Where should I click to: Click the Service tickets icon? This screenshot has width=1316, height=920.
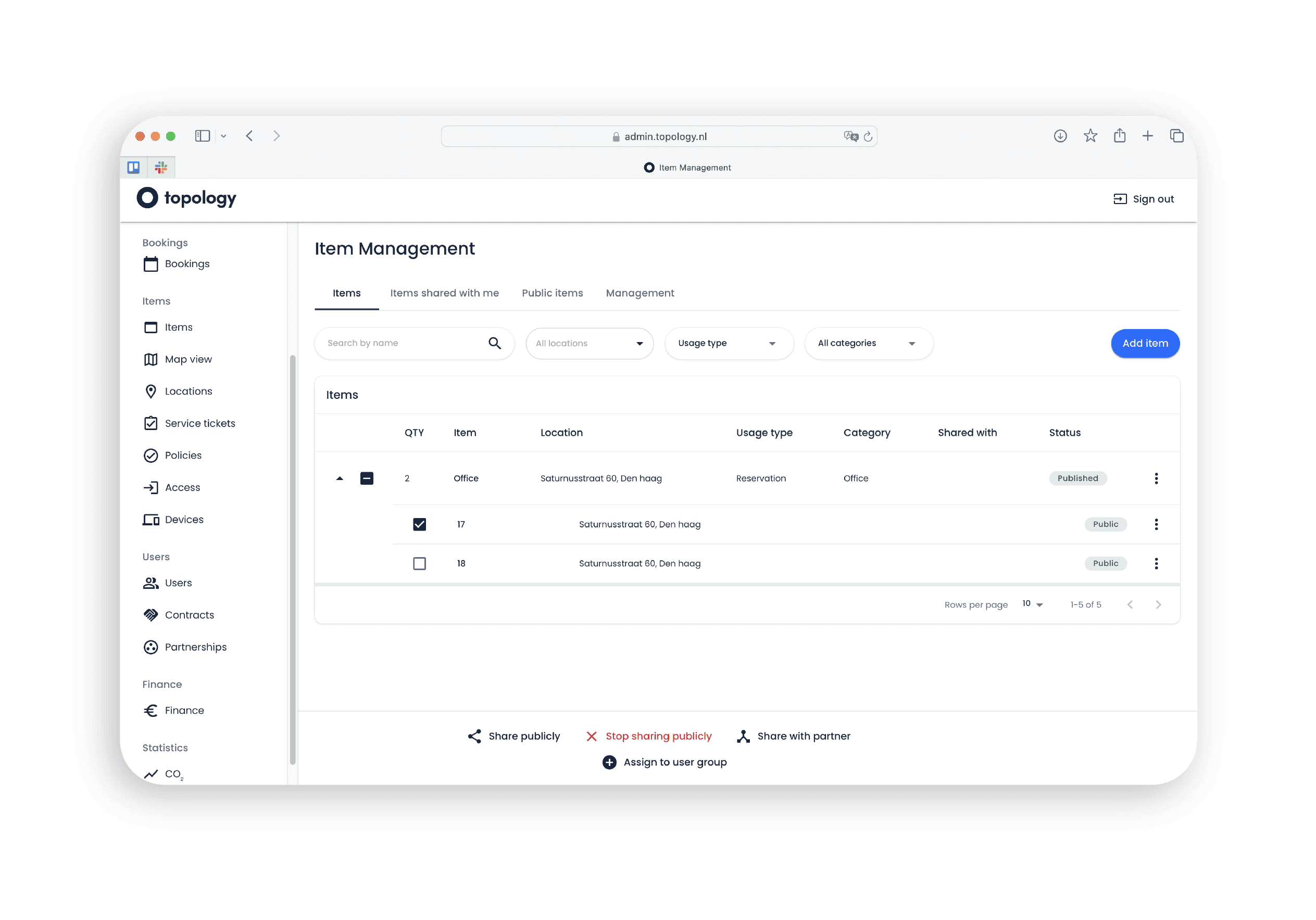151,424
